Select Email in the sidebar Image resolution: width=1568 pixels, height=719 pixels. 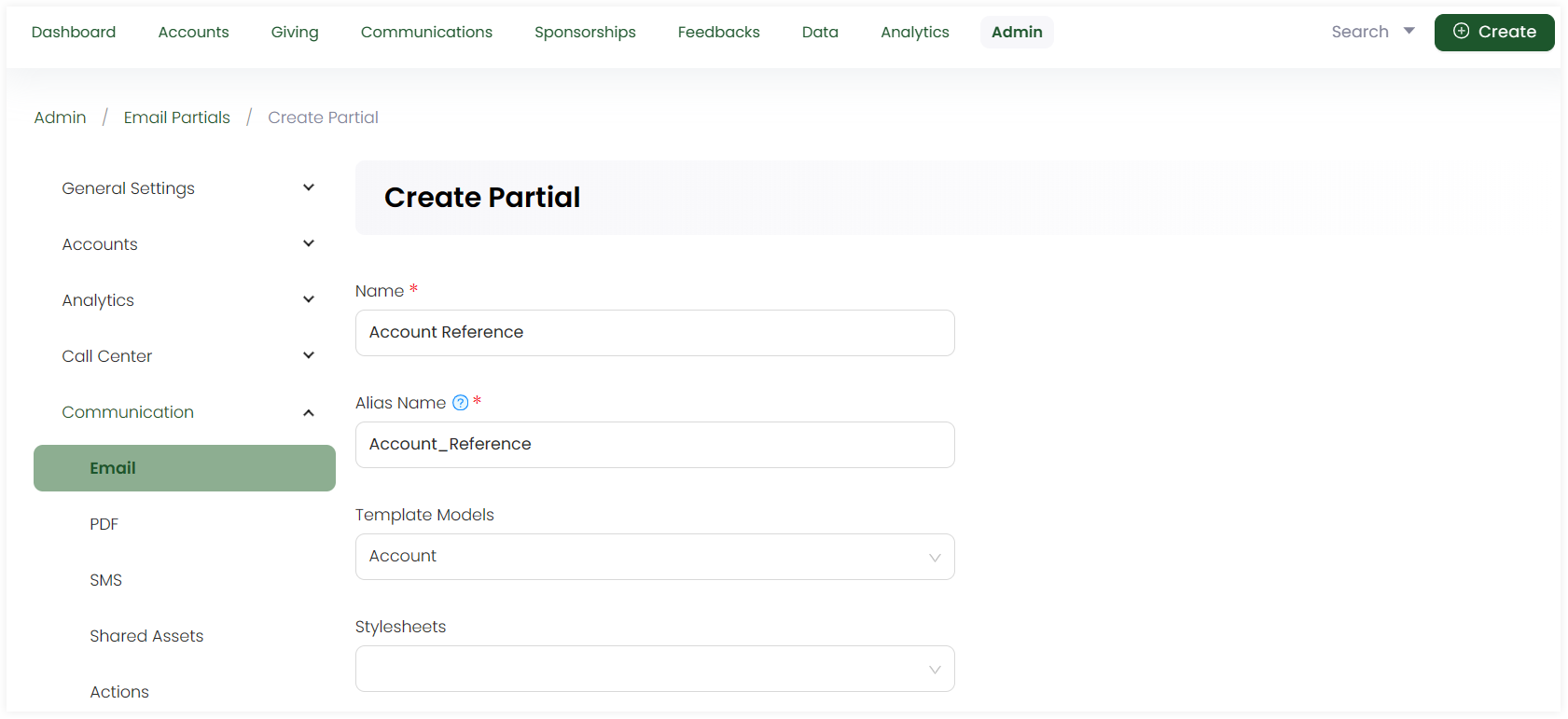click(185, 468)
